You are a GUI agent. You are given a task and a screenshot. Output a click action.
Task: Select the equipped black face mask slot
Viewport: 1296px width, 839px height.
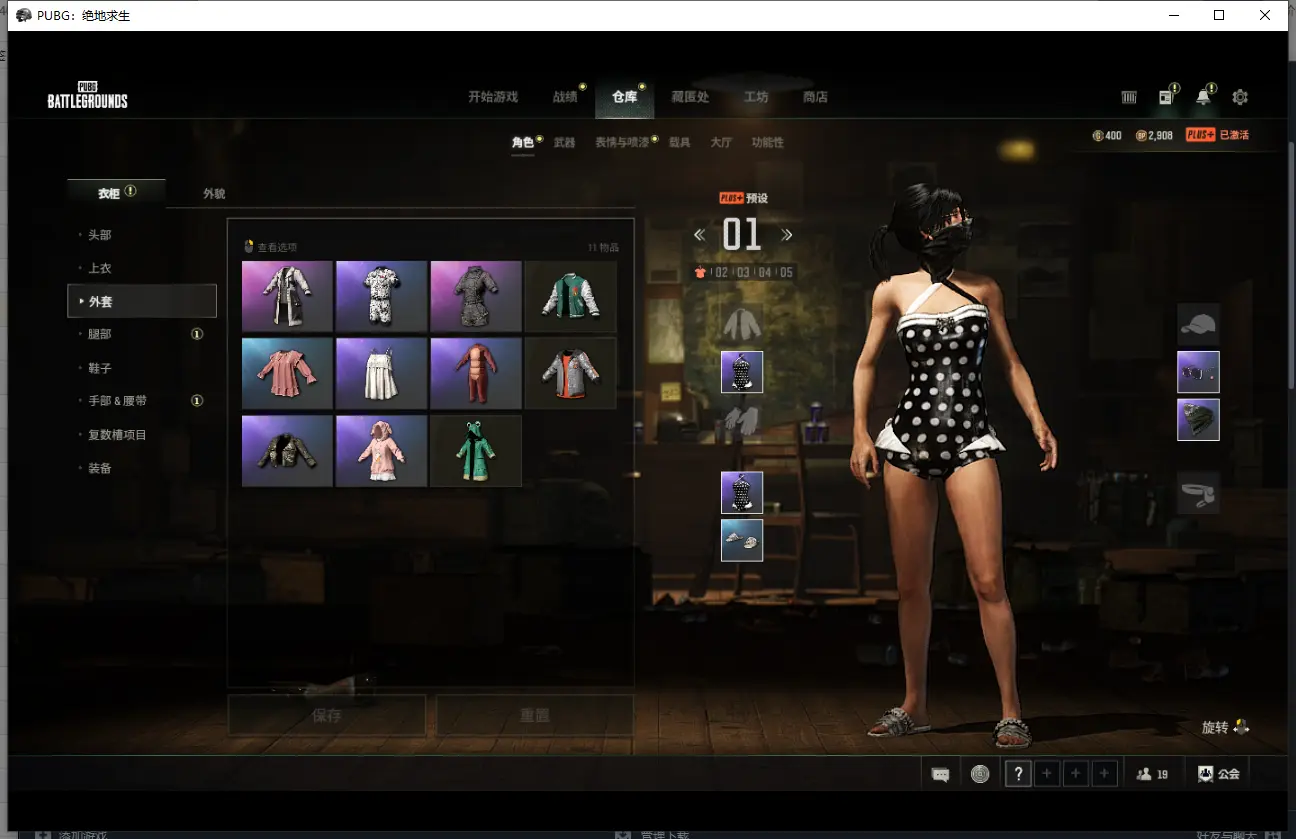[x=1198, y=420]
